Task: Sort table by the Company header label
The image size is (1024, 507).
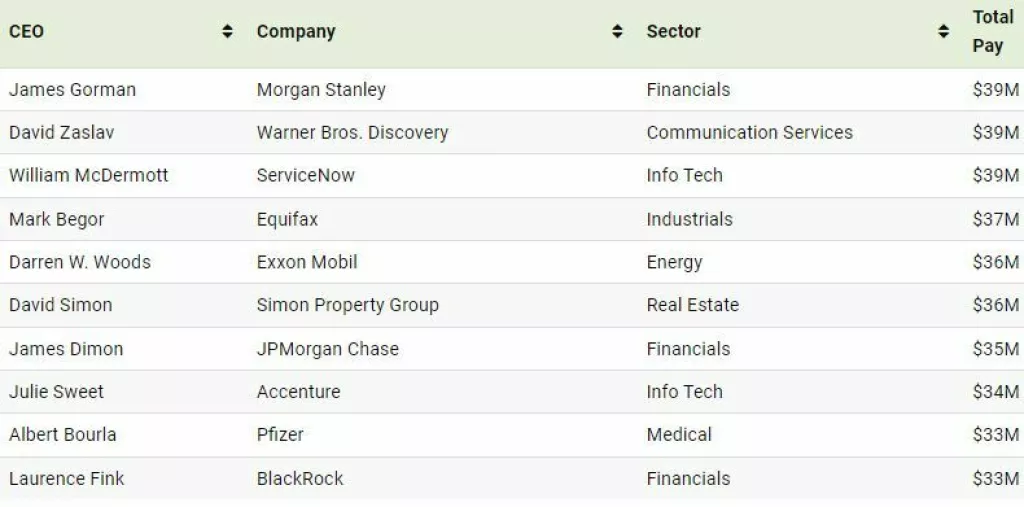Action: point(296,32)
